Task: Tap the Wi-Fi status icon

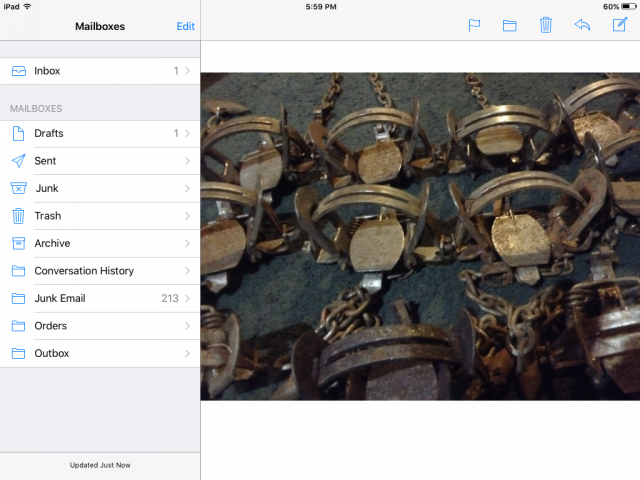Action: [27, 7]
